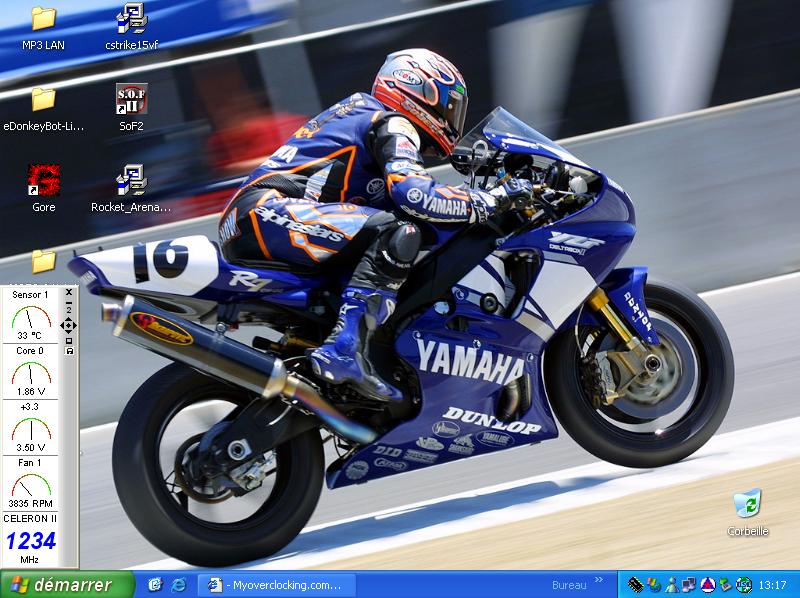
Task: Click the +3.3 voltage gauge
Action: click(x=31, y=429)
